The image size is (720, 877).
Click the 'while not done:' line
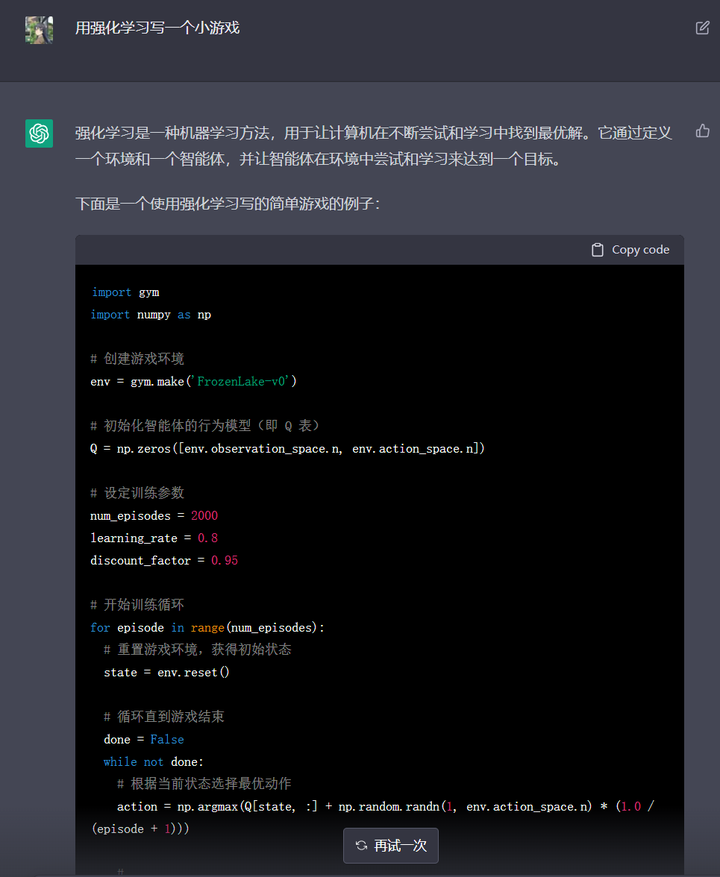click(153, 762)
